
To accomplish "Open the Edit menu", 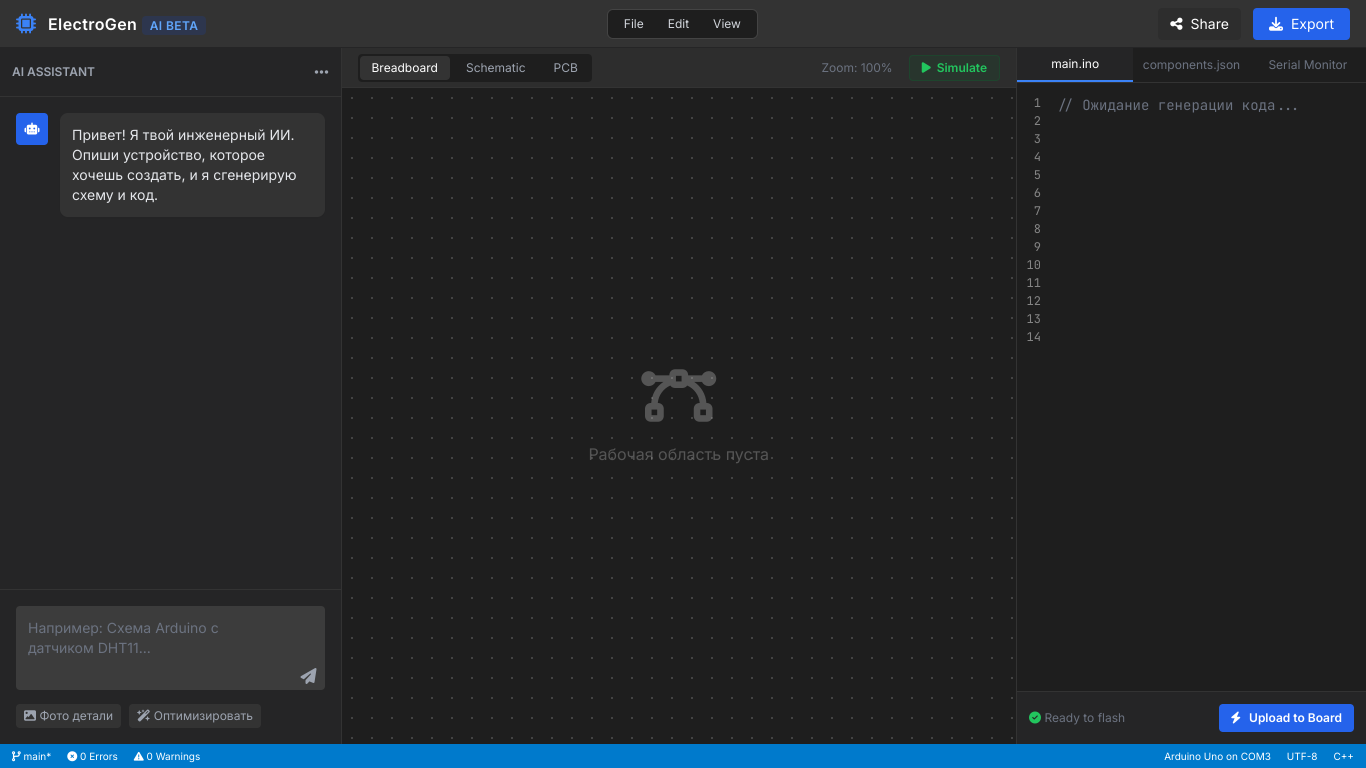I will point(678,24).
